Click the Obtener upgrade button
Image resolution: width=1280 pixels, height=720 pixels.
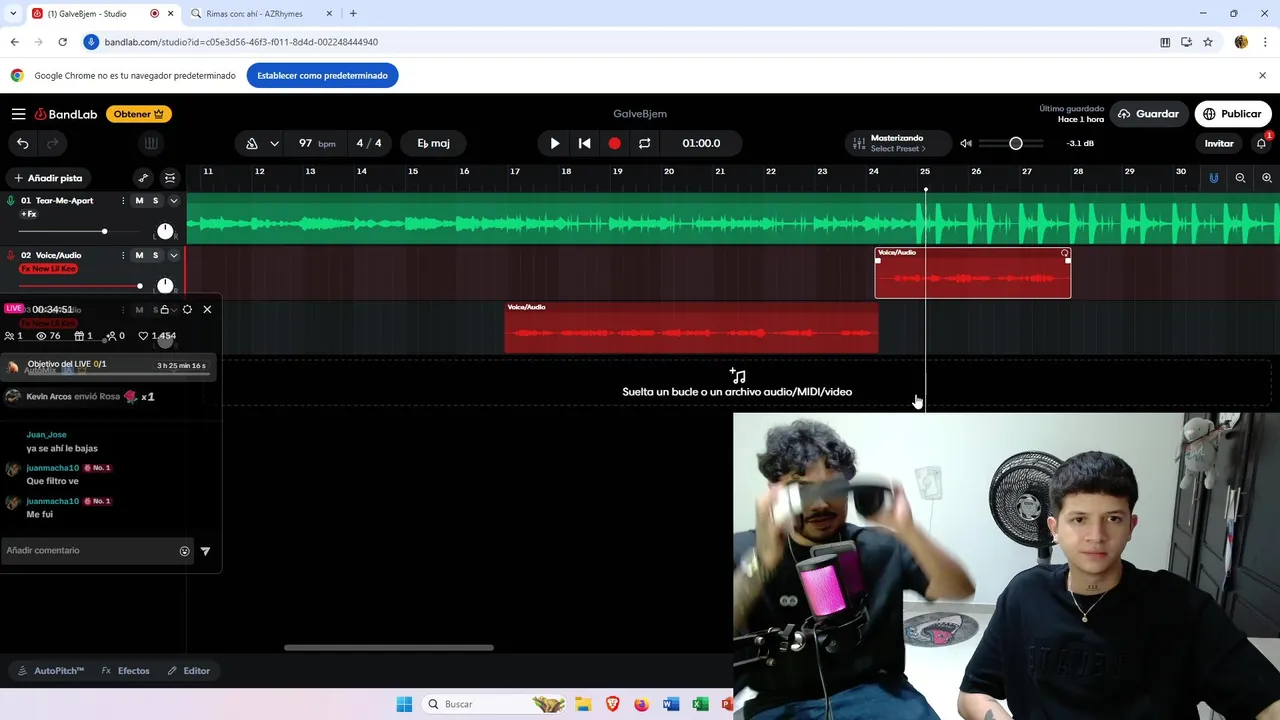click(139, 114)
